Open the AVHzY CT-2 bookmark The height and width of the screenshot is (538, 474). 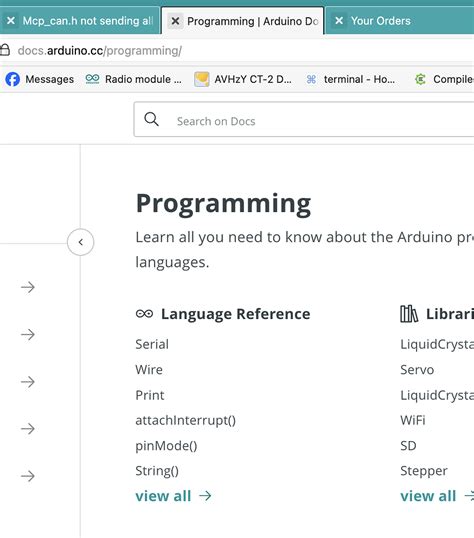tap(243, 79)
